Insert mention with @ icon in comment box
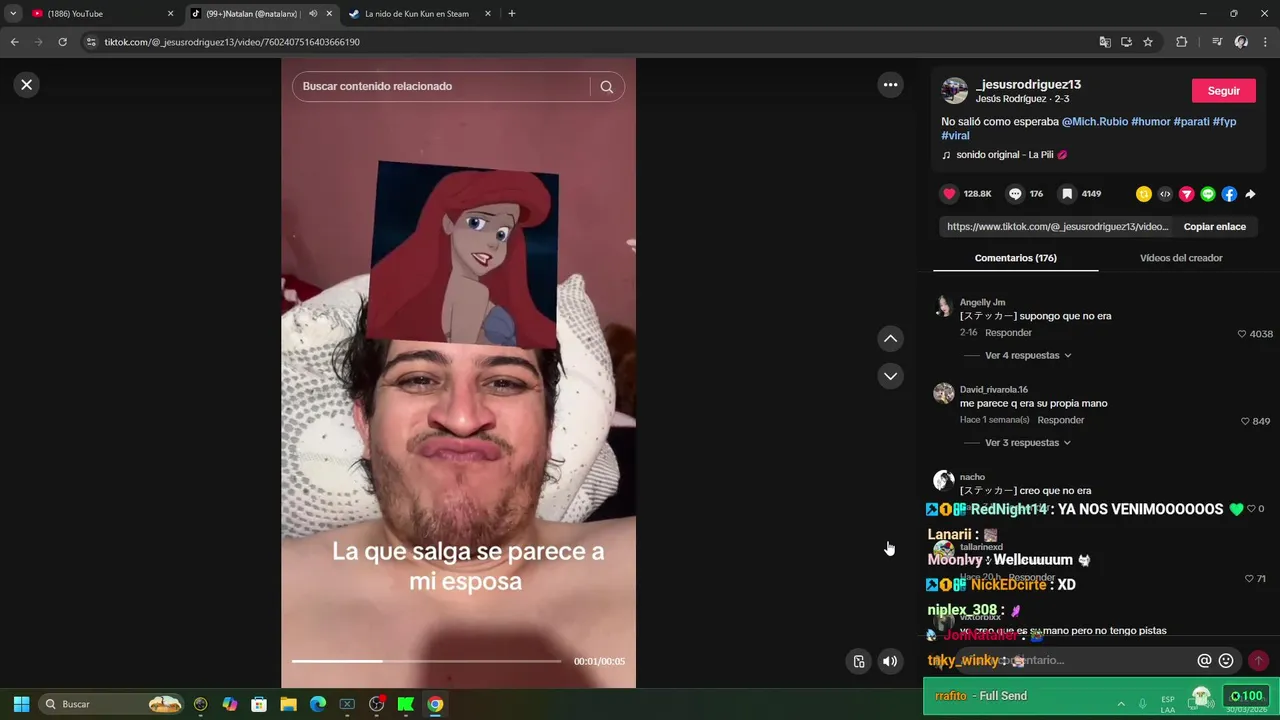1280x720 pixels. pyautogui.click(x=1204, y=661)
